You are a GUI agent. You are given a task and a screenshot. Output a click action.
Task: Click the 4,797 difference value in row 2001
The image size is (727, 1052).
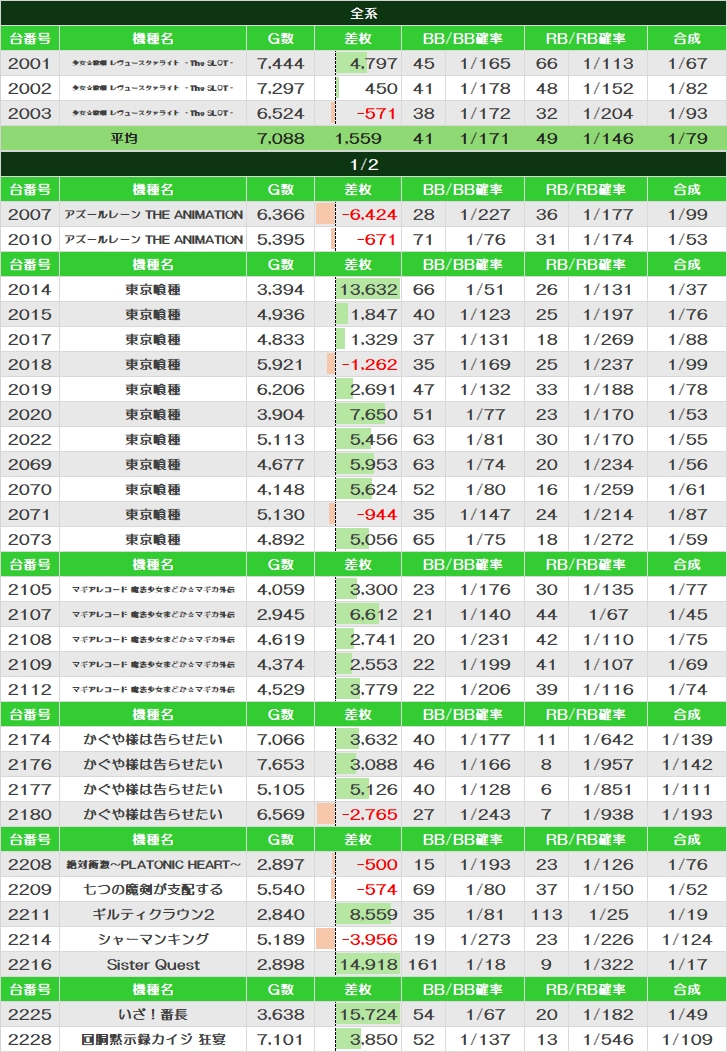(x=374, y=63)
